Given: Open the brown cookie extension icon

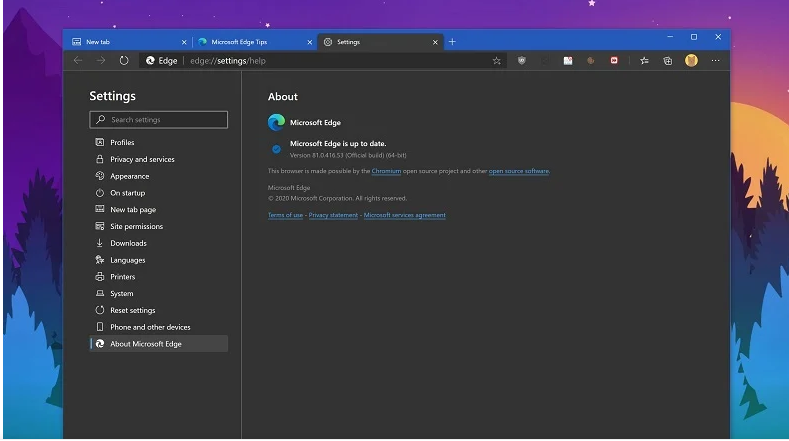Looking at the screenshot, I should pyautogui.click(x=591, y=61).
